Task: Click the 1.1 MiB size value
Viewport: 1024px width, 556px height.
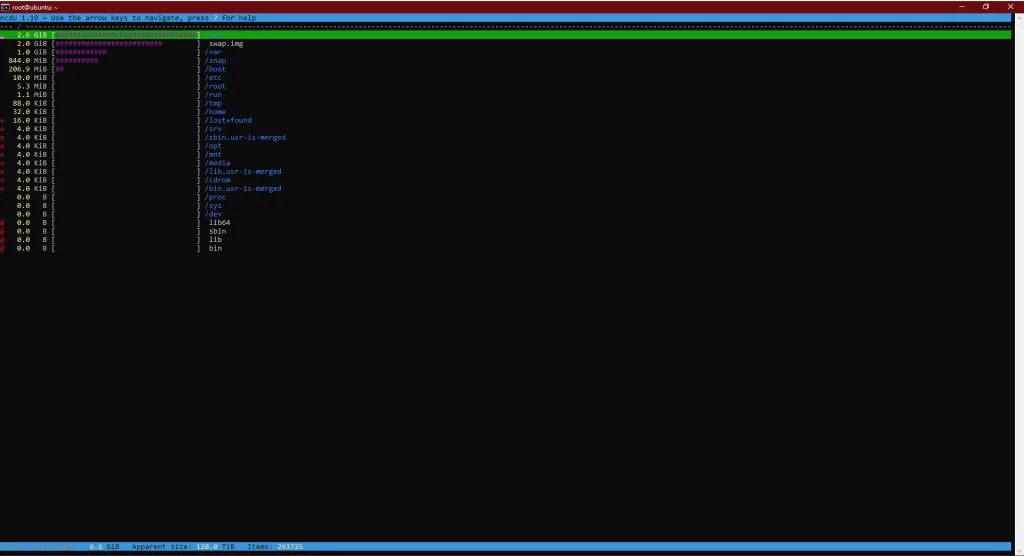Action: pyautogui.click(x=32, y=94)
